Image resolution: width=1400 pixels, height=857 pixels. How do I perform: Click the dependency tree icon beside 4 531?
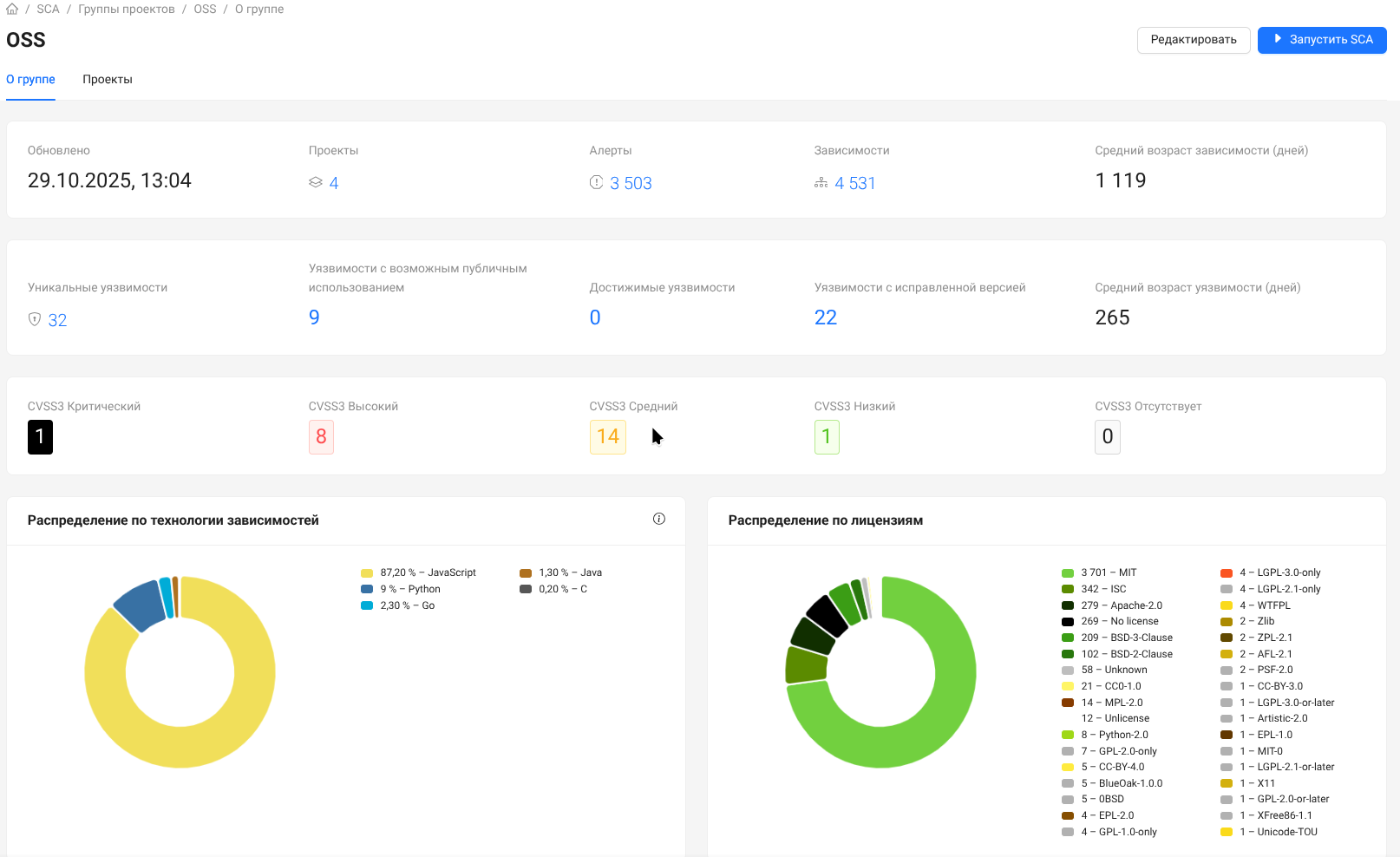(x=821, y=183)
